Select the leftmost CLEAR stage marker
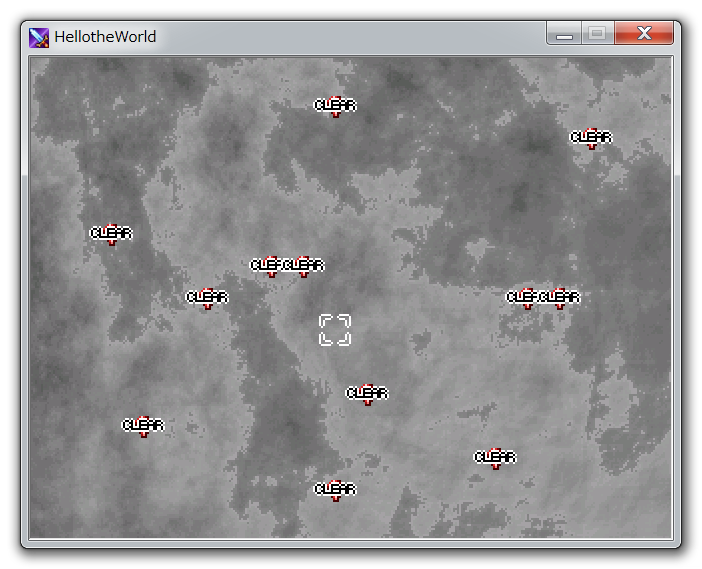702x569 pixels. click(111, 234)
